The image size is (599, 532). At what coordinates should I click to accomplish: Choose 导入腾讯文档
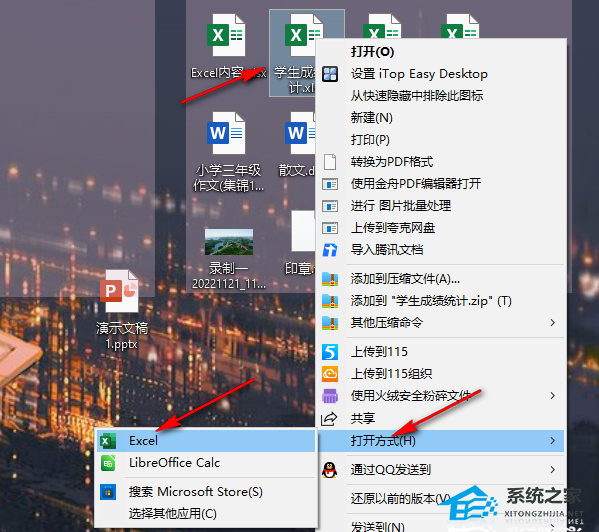(x=387, y=250)
